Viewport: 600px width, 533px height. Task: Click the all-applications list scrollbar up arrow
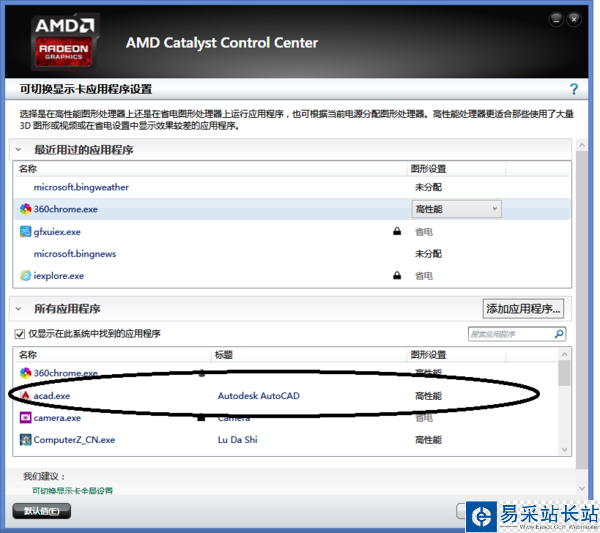click(x=564, y=354)
